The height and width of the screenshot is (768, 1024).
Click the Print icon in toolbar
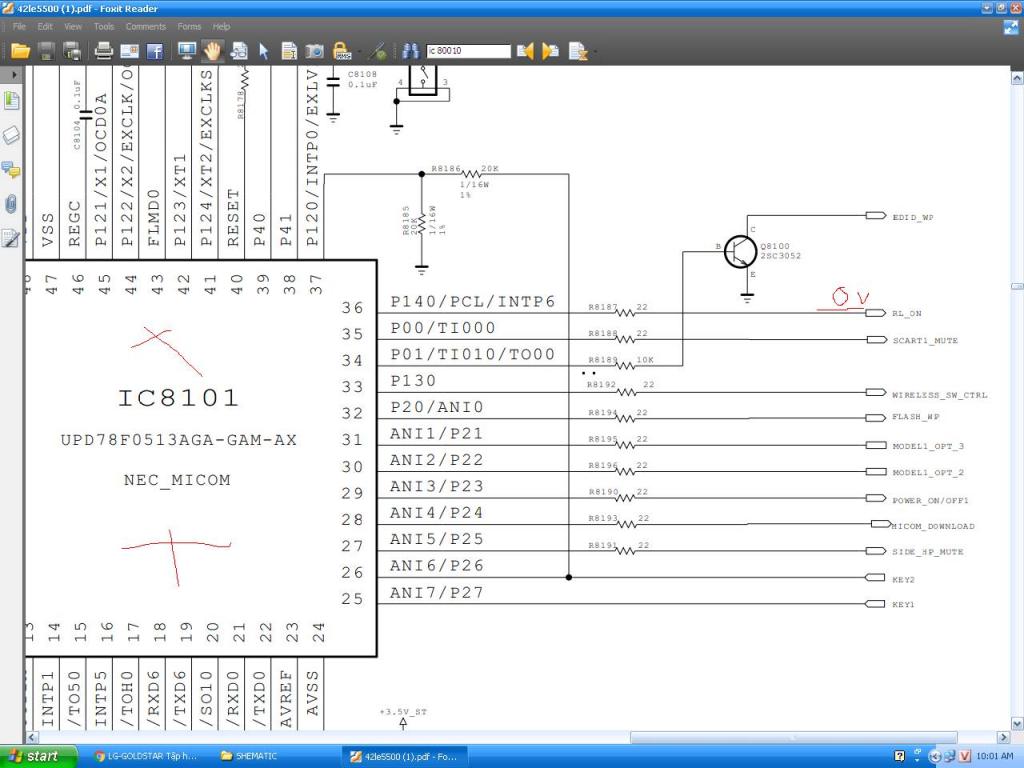(x=102, y=51)
